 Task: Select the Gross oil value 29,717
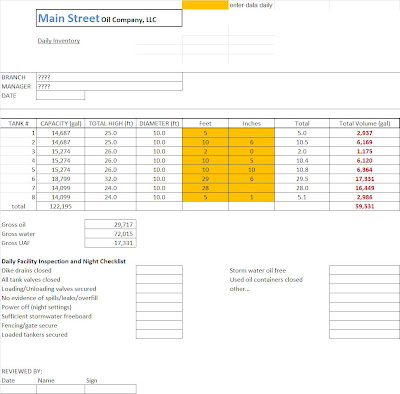point(111,225)
